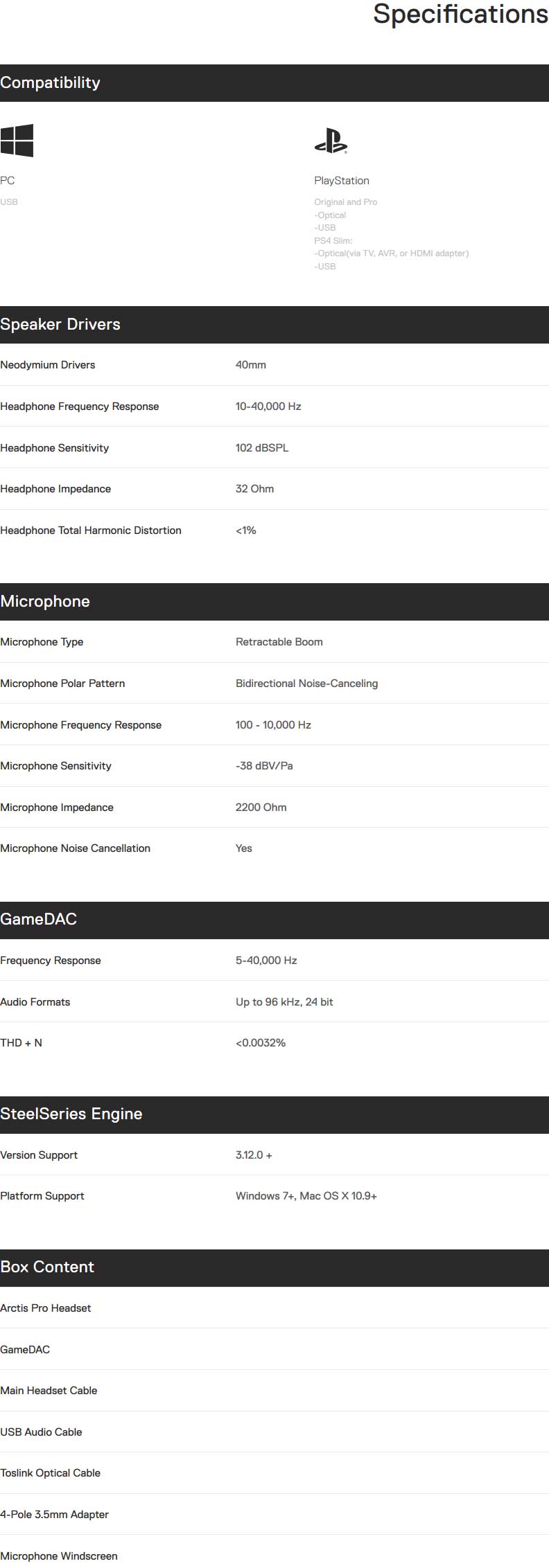Open the Box Content section header
The width and height of the screenshot is (549, 1568).
(274, 1268)
